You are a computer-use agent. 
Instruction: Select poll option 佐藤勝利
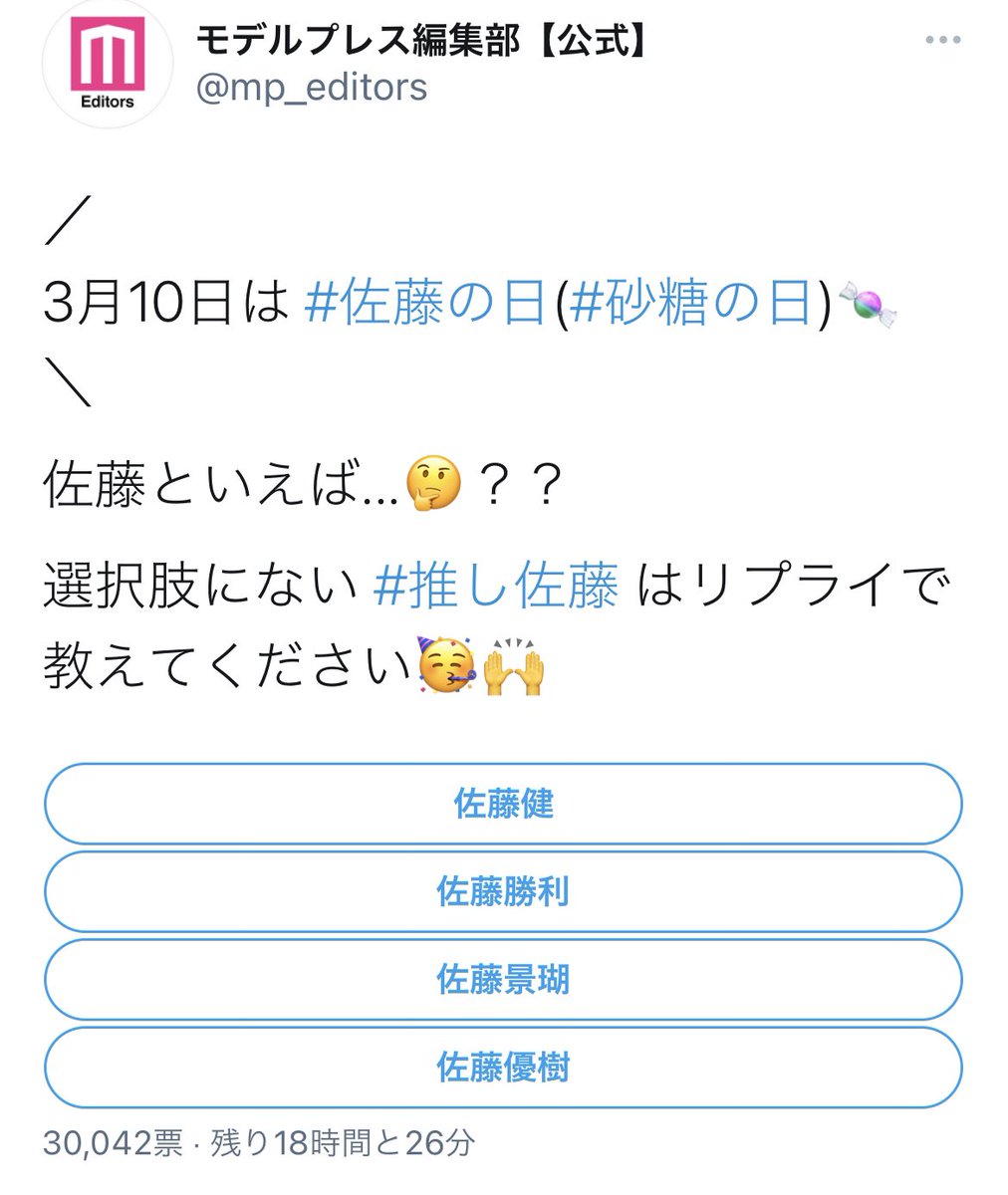[x=503, y=891]
